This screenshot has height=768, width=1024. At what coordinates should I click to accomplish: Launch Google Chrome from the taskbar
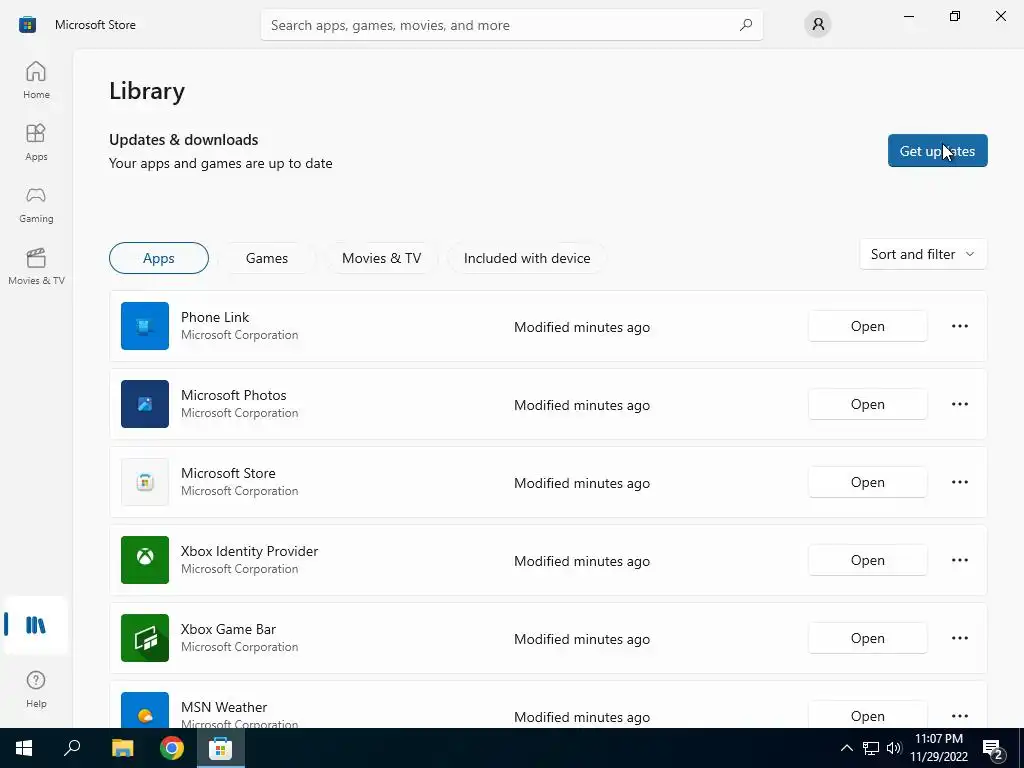click(172, 748)
